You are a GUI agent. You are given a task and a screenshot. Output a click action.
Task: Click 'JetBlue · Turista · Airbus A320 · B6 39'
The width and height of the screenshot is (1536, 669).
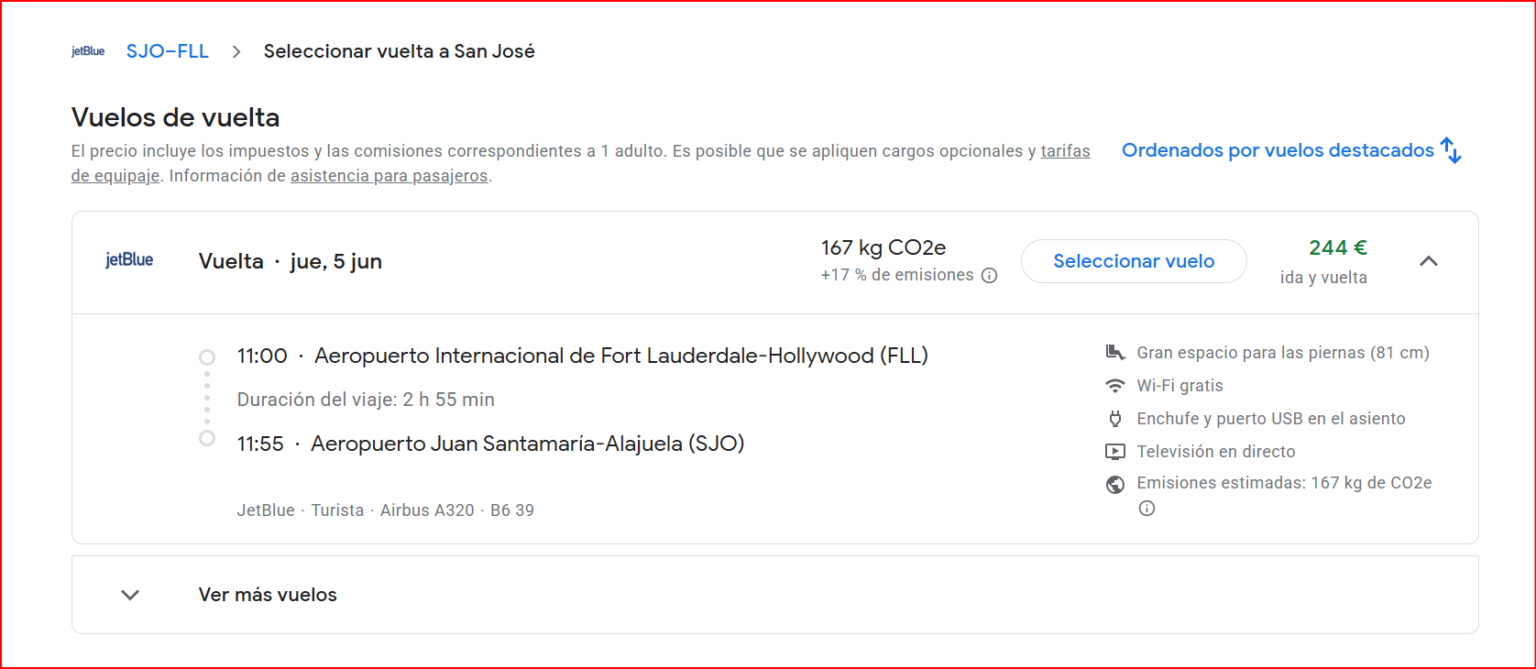point(385,510)
